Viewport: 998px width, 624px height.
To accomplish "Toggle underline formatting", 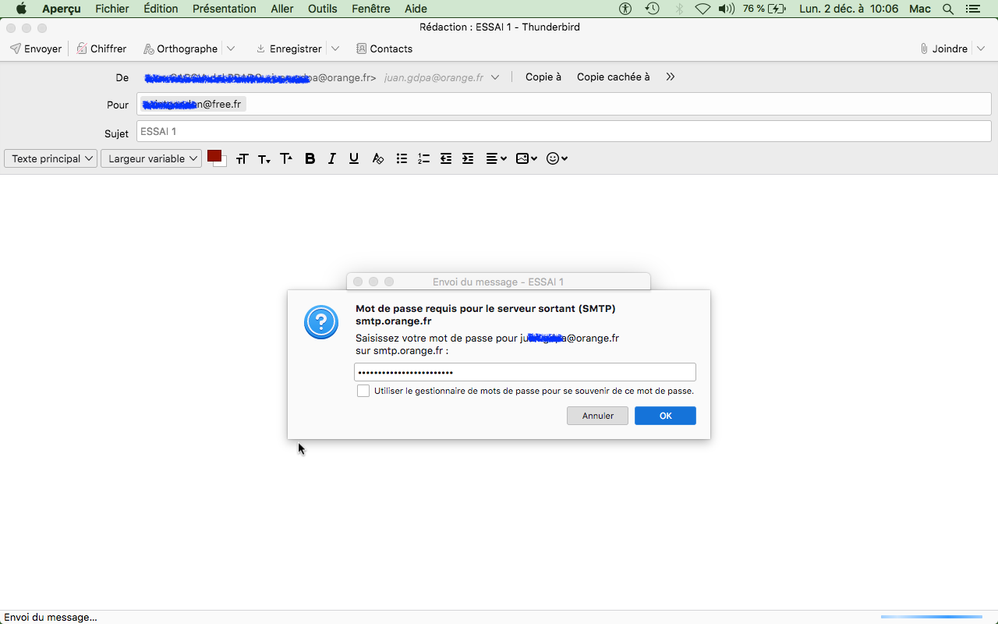I will [x=354, y=159].
